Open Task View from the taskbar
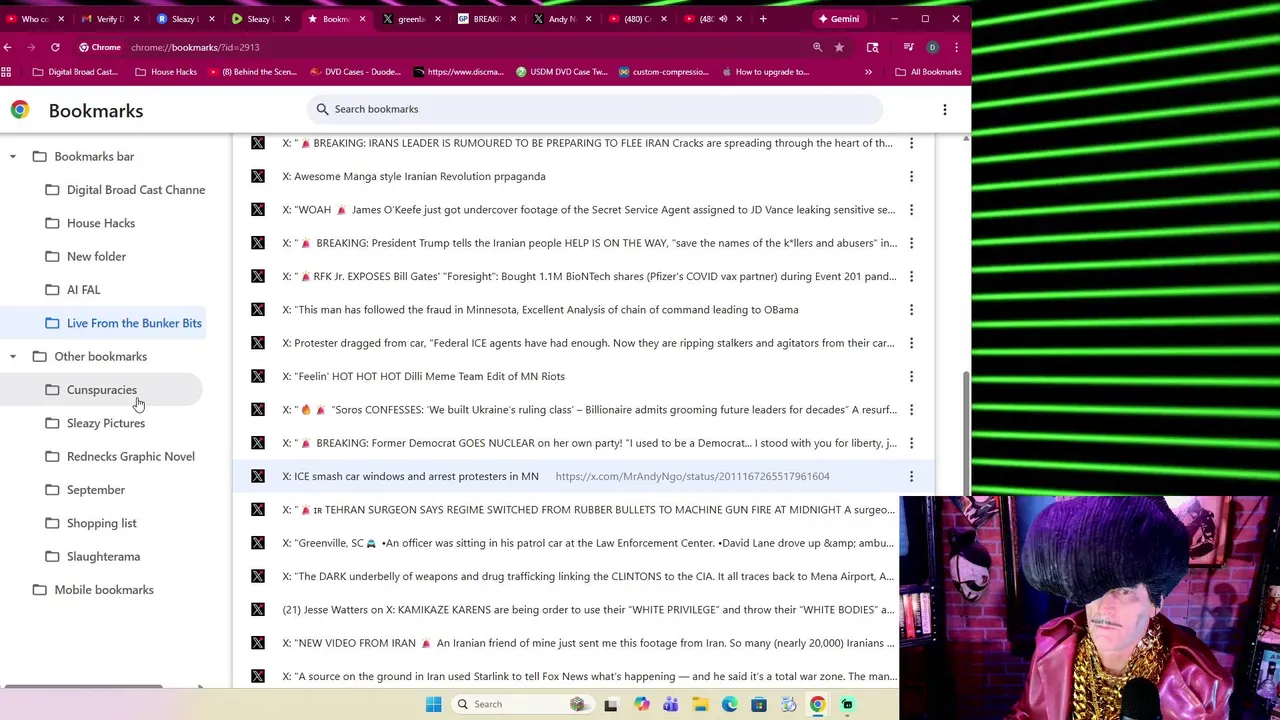Viewport: 1280px width, 720px height. pos(611,704)
